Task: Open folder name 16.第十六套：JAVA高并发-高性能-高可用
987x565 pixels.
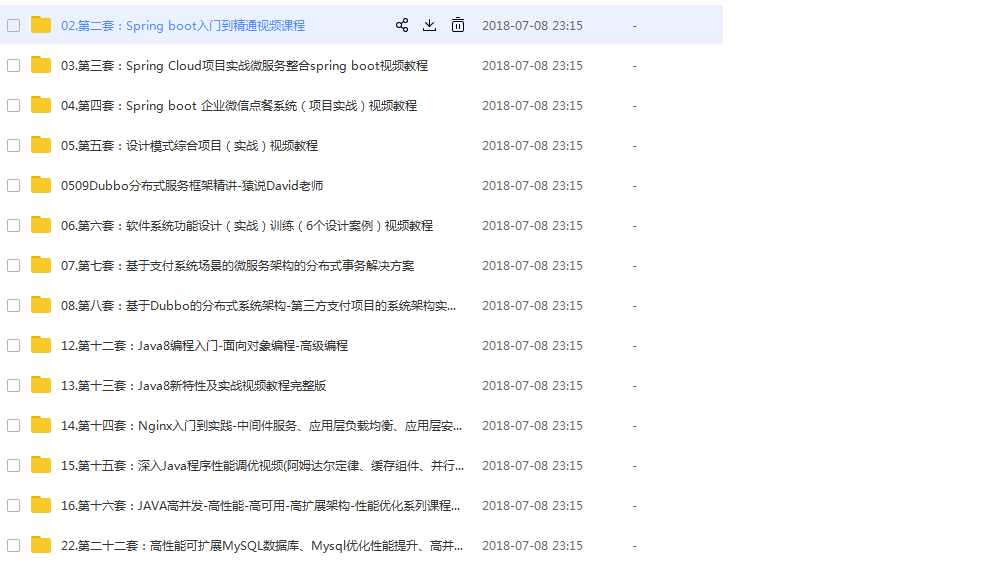Action: coord(260,505)
